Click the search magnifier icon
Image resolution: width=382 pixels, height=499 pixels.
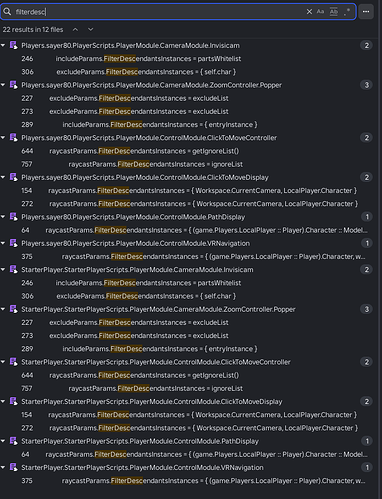point(7,12)
